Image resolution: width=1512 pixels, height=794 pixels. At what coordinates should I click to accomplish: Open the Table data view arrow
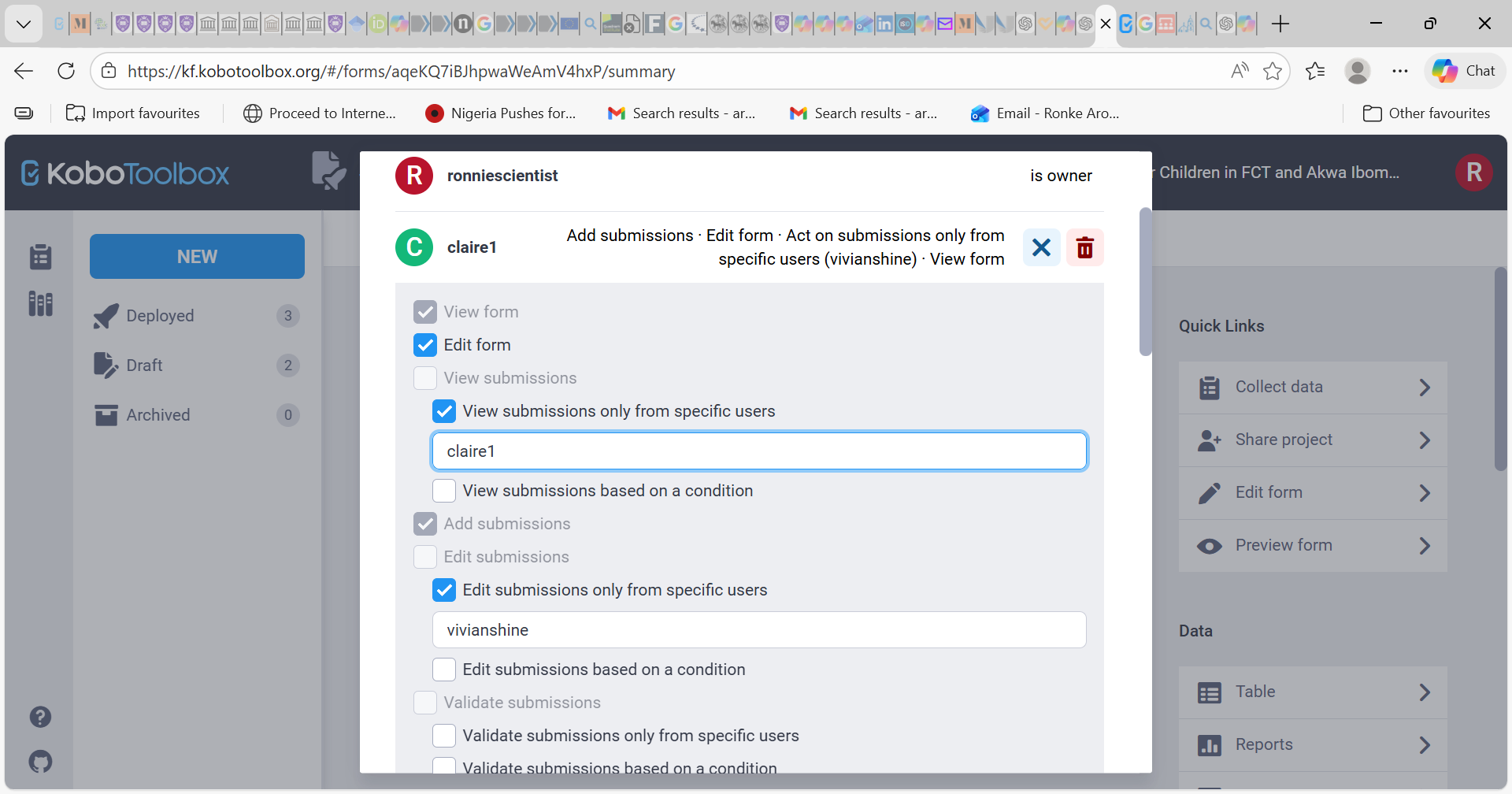[x=1424, y=692]
